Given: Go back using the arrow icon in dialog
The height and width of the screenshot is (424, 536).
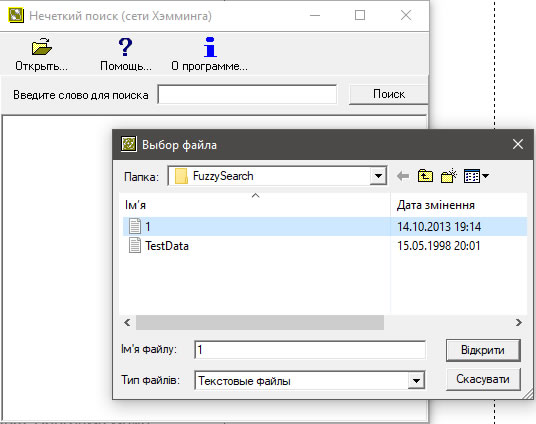Looking at the screenshot, I should (403, 176).
